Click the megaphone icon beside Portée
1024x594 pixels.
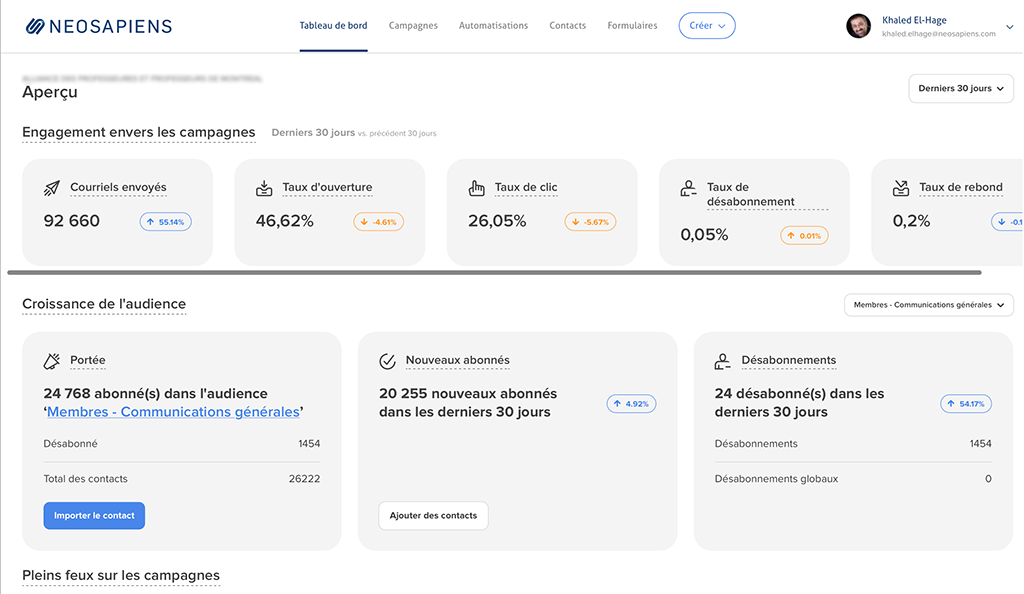[x=52, y=361]
